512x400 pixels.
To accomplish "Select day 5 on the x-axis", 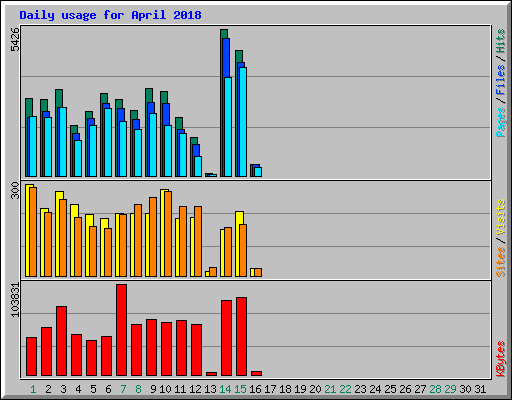I will [93, 389].
